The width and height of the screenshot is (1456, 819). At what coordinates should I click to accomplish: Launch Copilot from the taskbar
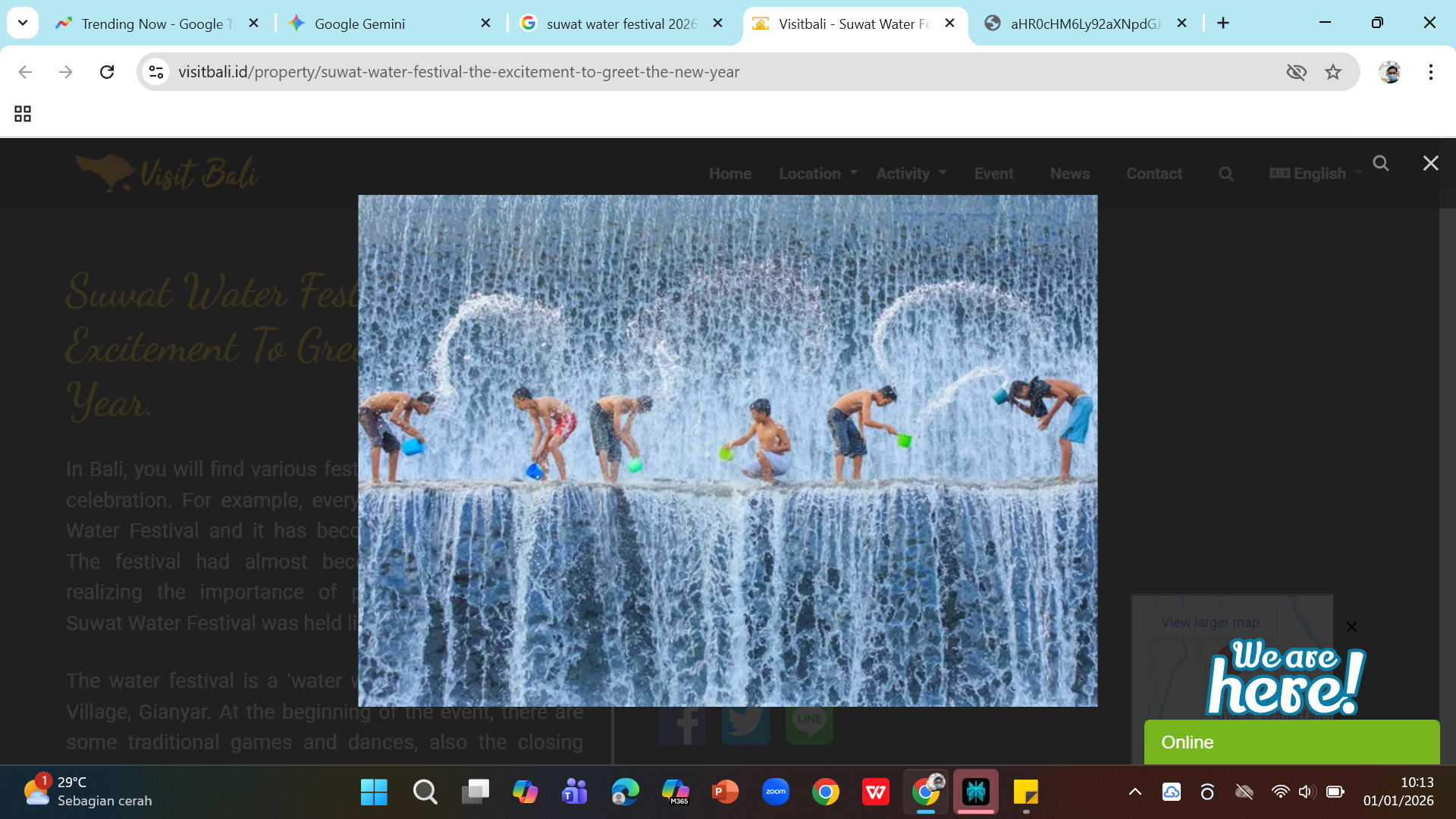pos(525,792)
